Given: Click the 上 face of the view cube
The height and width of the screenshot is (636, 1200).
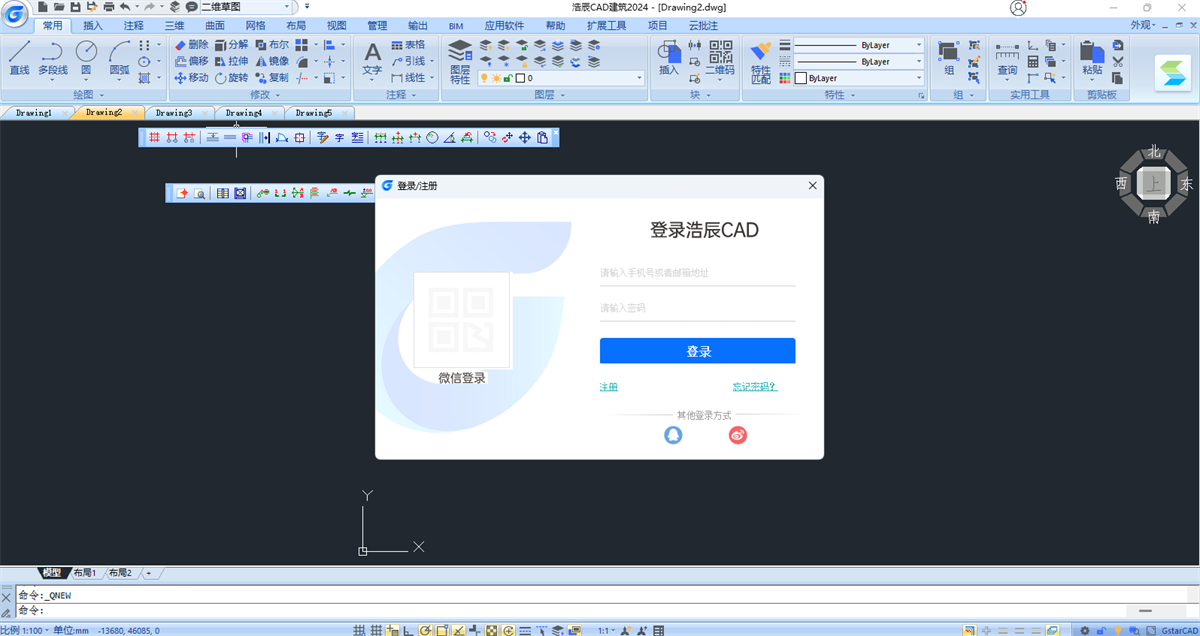Looking at the screenshot, I should tap(1155, 184).
